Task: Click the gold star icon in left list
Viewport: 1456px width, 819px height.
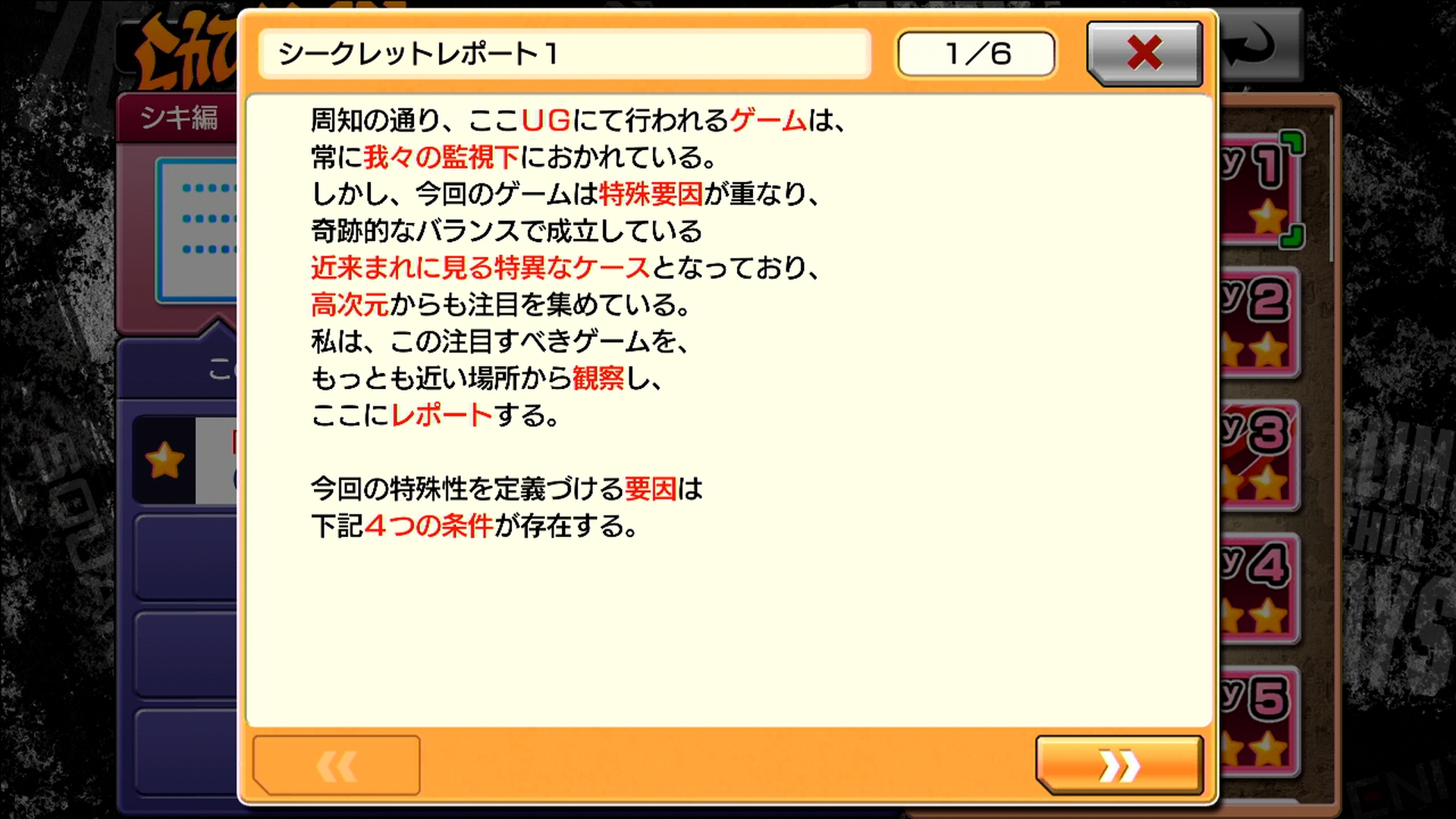Action: [x=165, y=460]
